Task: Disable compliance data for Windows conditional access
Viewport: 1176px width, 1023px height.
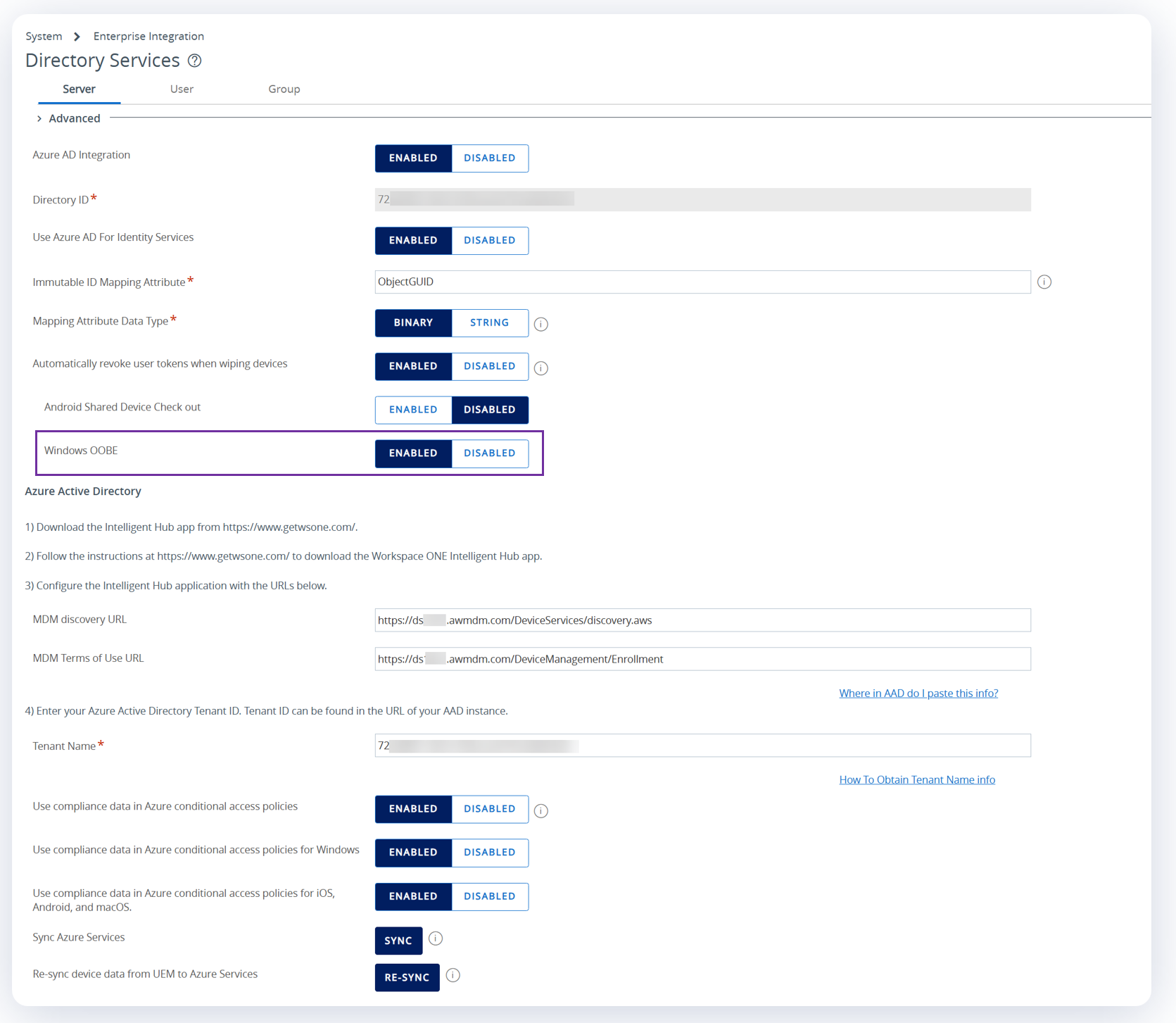Action: (x=488, y=853)
